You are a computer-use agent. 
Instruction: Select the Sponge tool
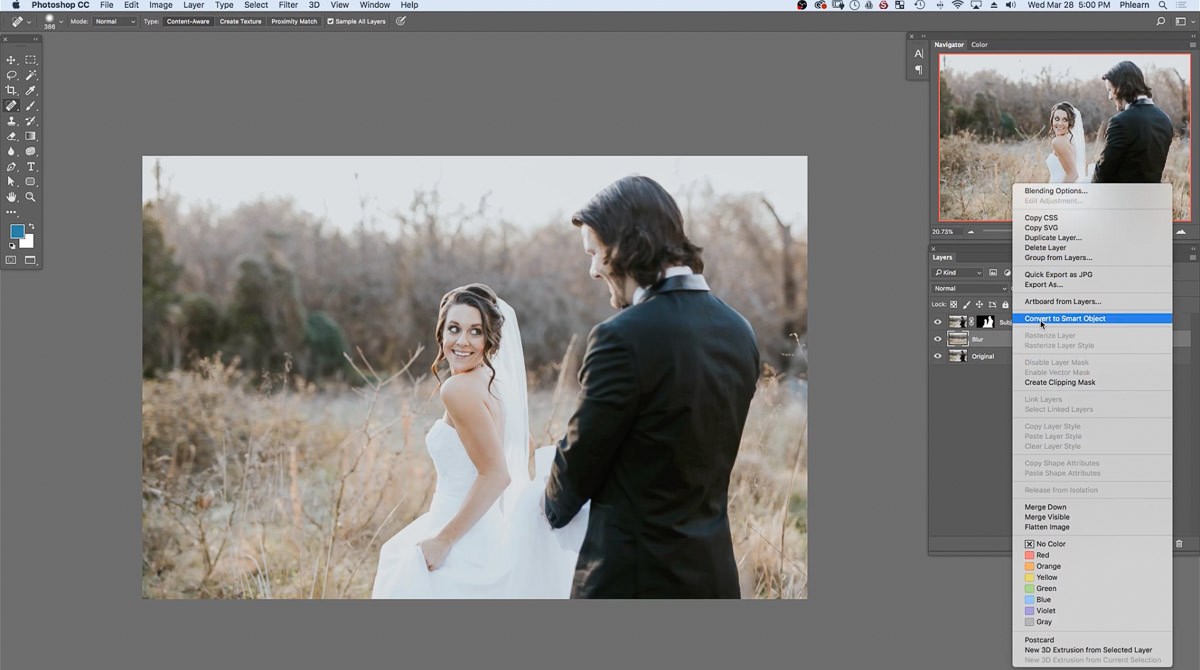click(x=31, y=151)
